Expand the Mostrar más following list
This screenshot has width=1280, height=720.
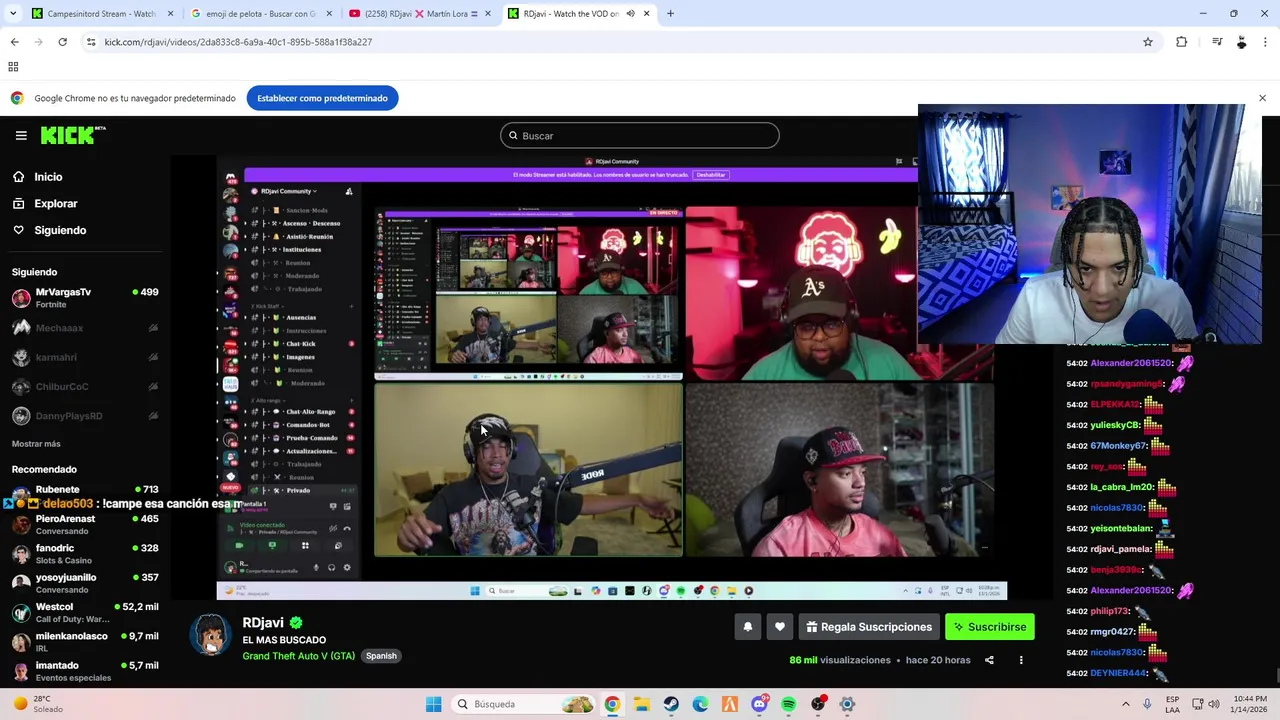[x=36, y=444]
